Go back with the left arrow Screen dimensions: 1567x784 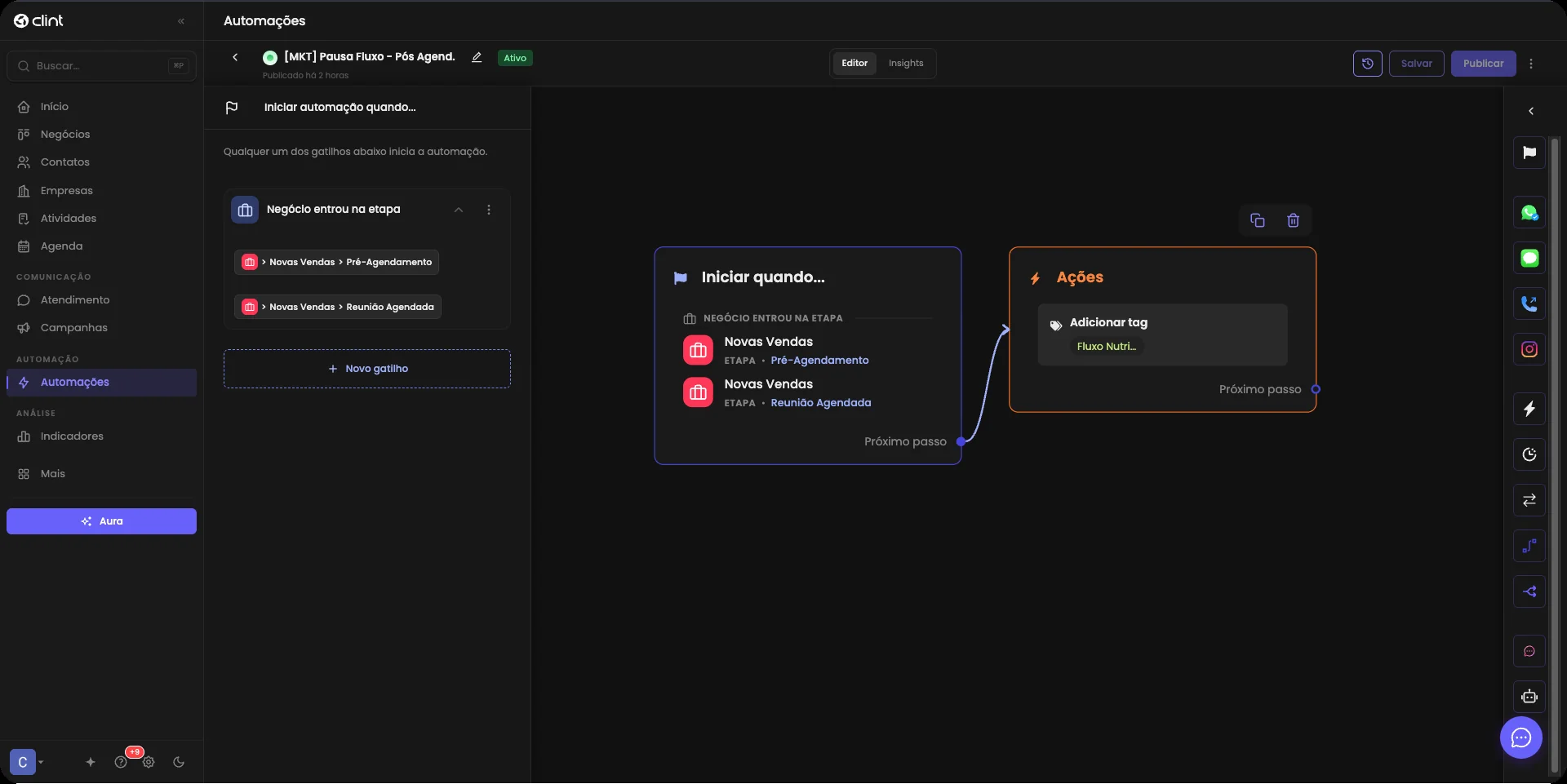click(x=235, y=57)
